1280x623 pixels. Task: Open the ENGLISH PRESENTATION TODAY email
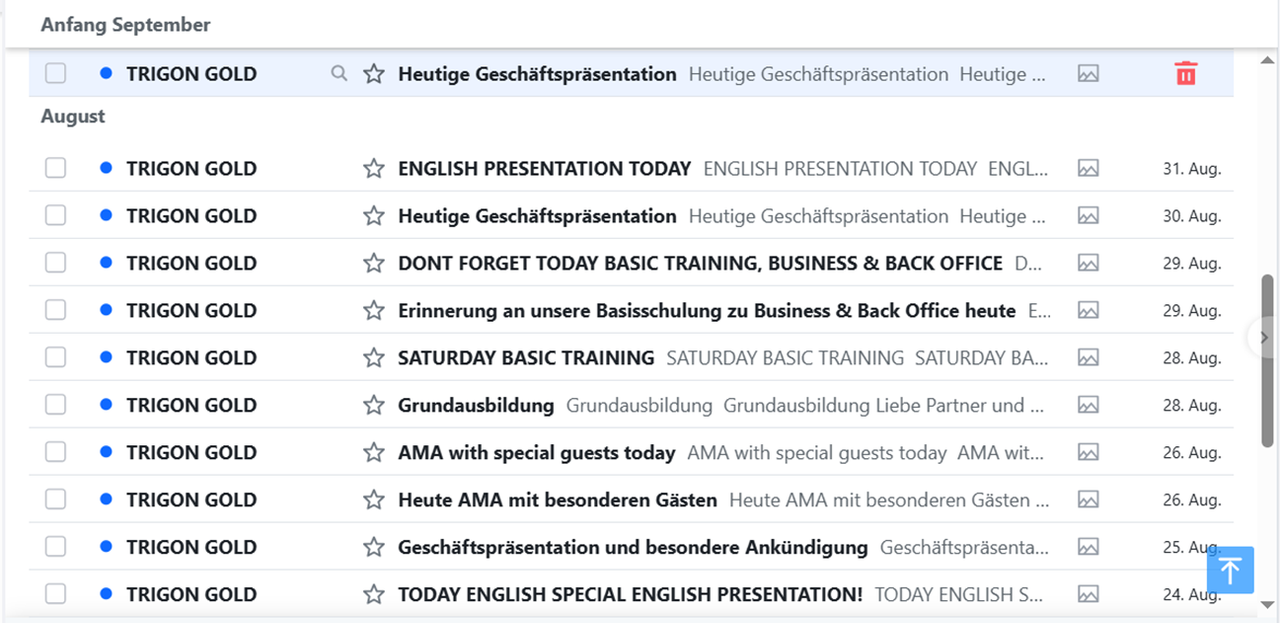pos(544,168)
